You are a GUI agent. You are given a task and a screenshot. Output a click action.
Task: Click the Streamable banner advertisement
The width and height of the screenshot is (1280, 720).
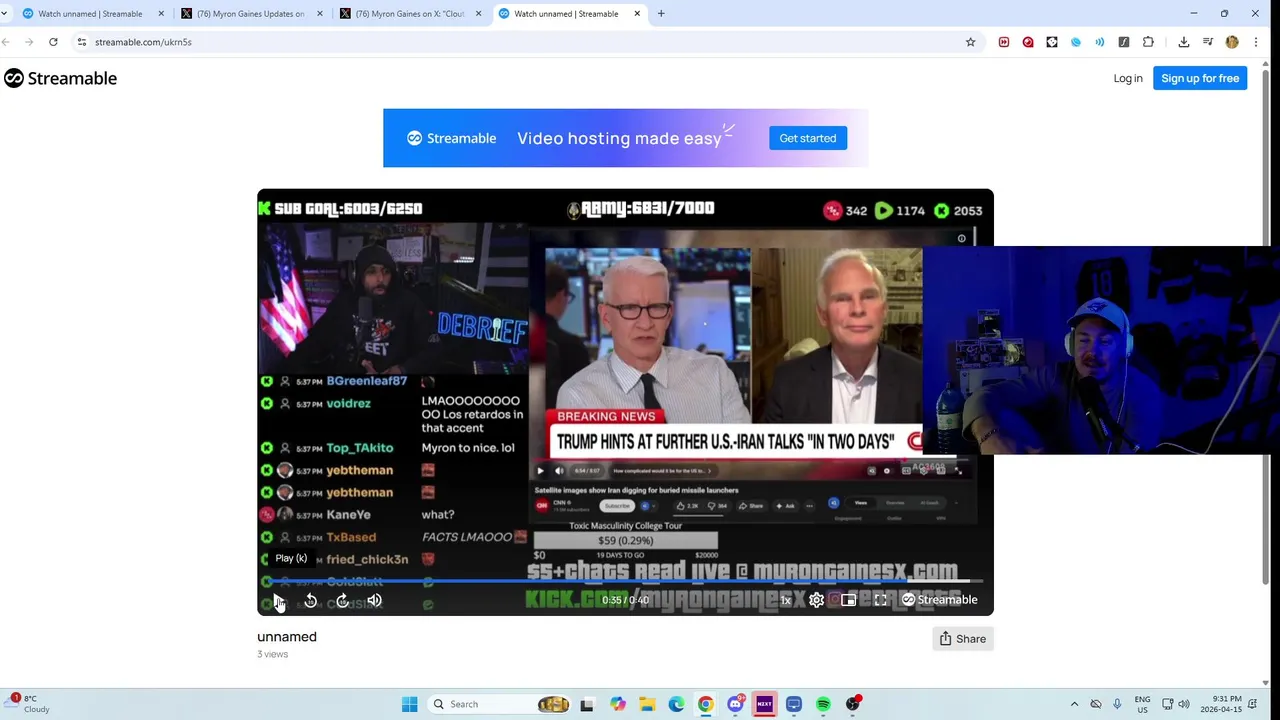coord(625,138)
